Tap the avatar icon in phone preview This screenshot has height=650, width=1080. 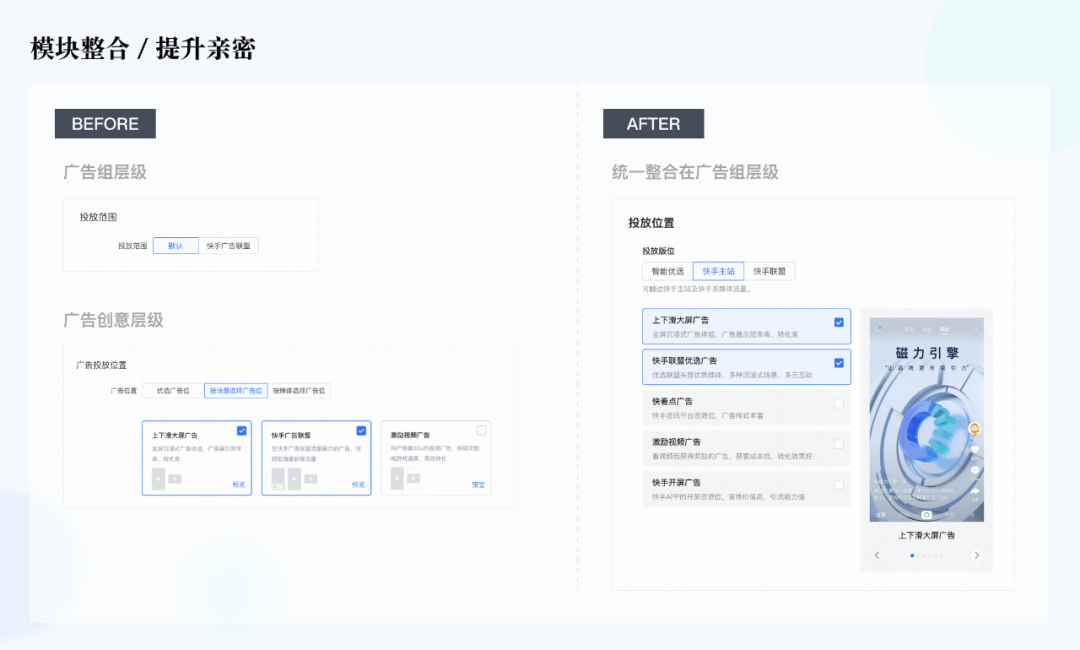975,429
